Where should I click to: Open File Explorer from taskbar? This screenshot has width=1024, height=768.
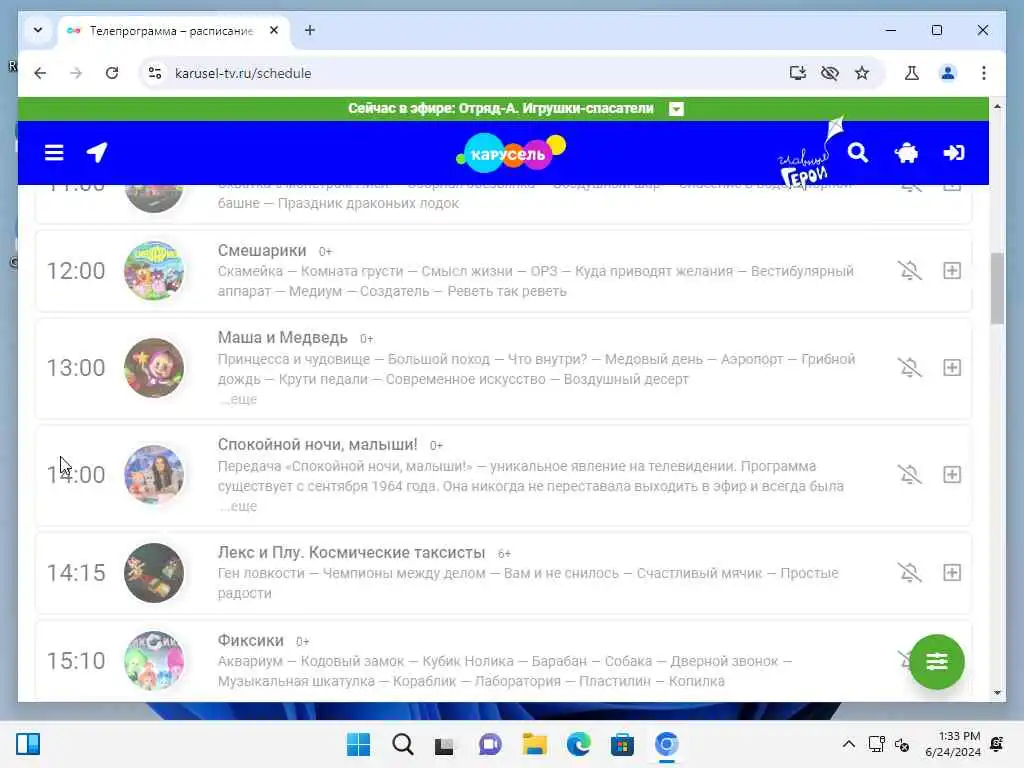[x=534, y=744]
